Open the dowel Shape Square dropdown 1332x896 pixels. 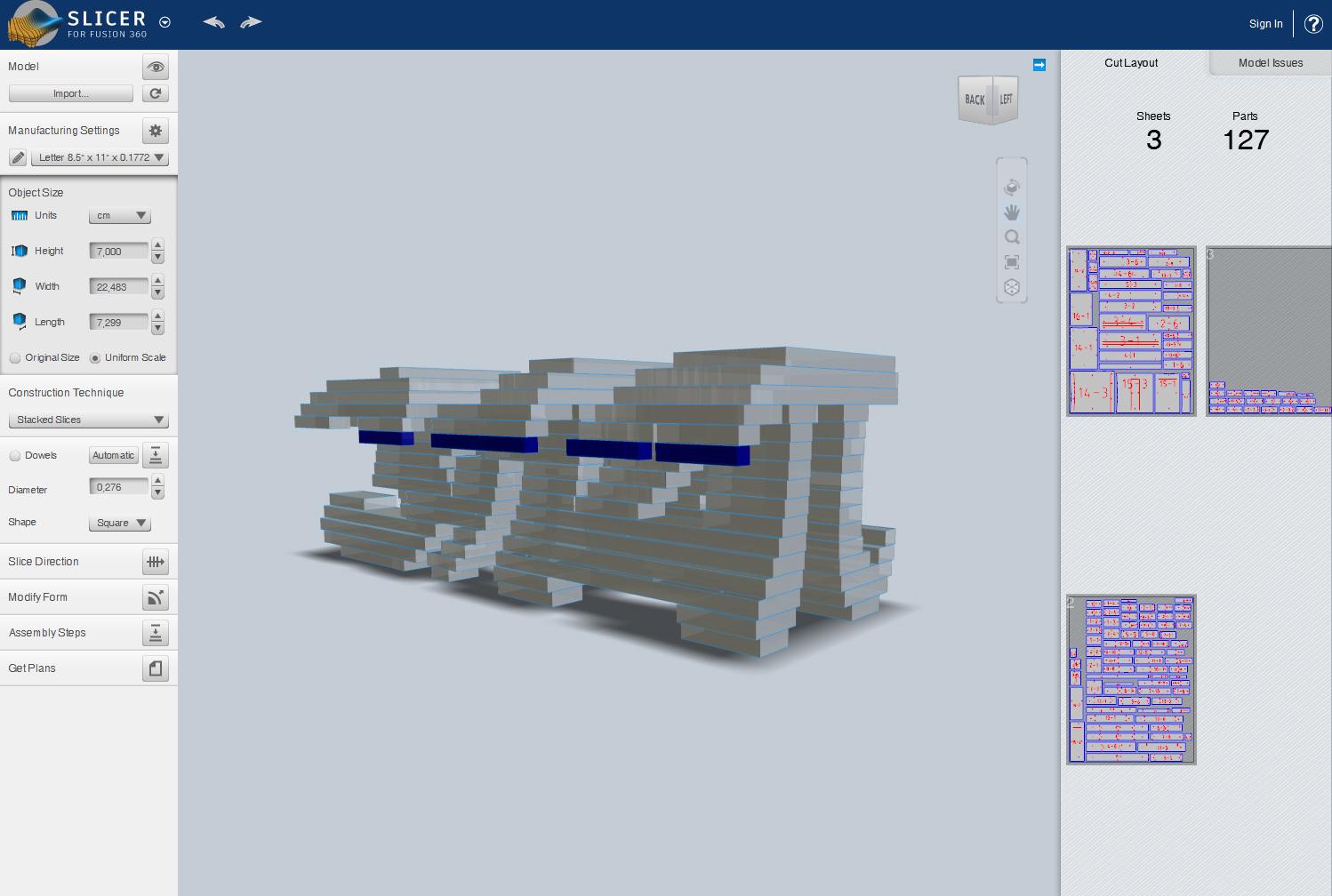tap(120, 523)
